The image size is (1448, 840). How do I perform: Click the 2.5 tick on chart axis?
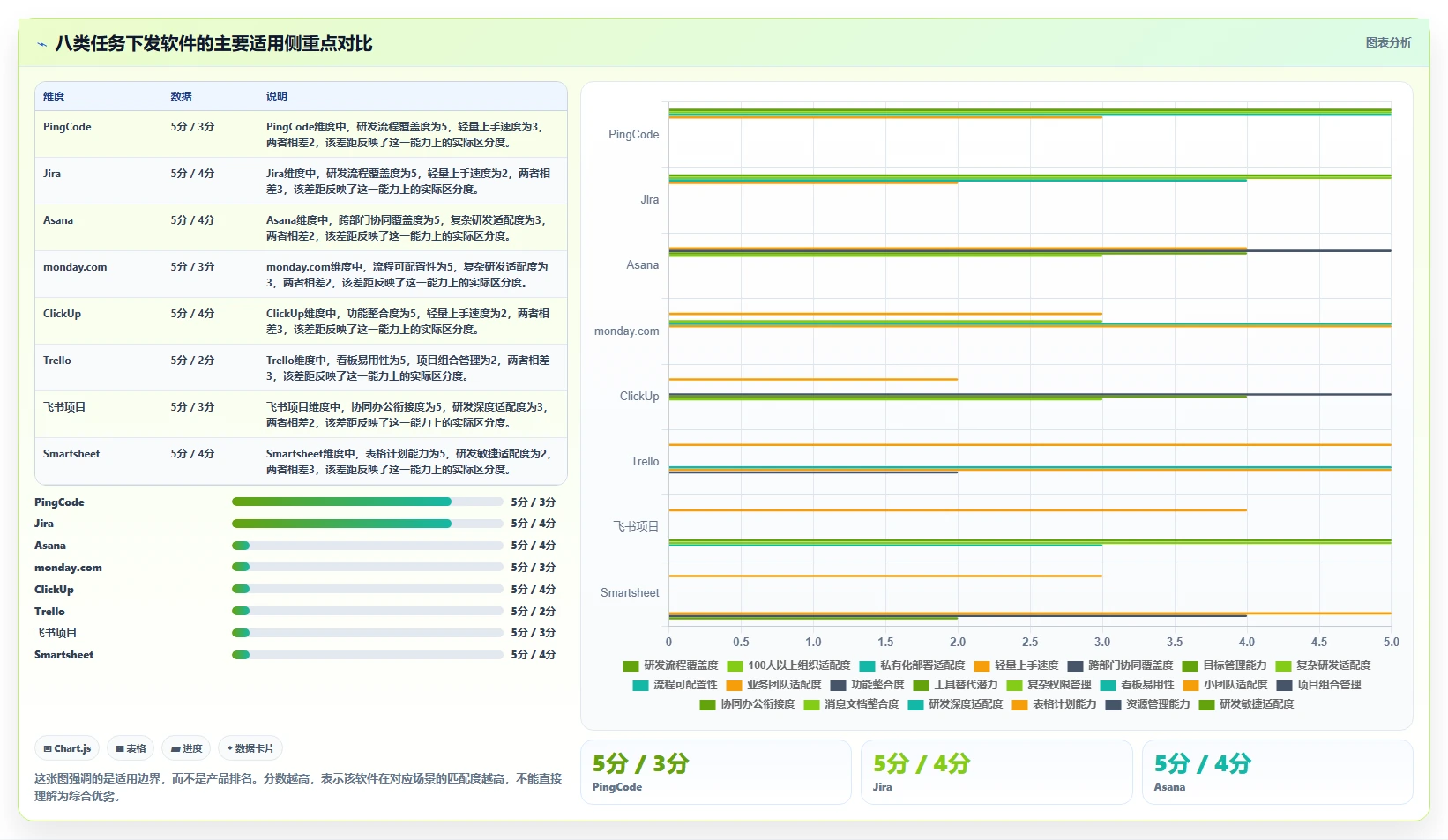point(1030,643)
